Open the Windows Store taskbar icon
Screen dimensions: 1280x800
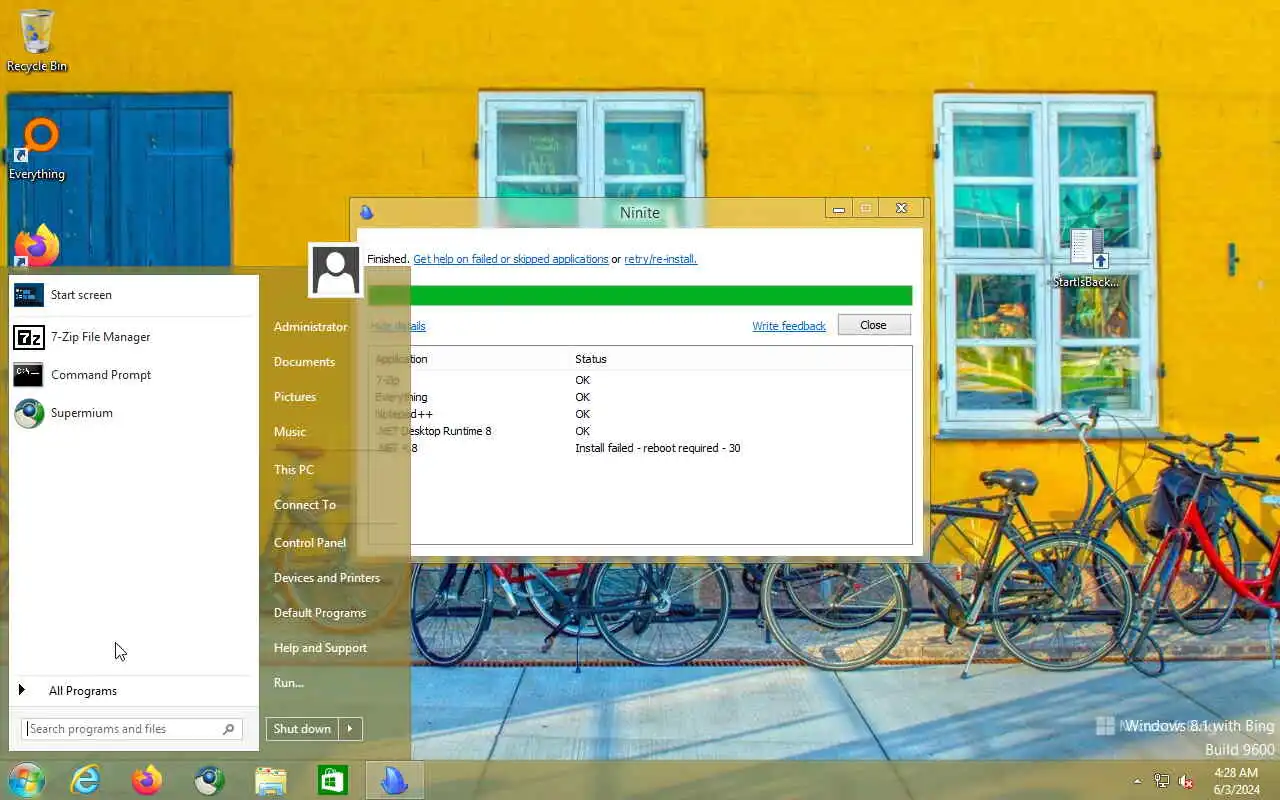click(x=333, y=780)
